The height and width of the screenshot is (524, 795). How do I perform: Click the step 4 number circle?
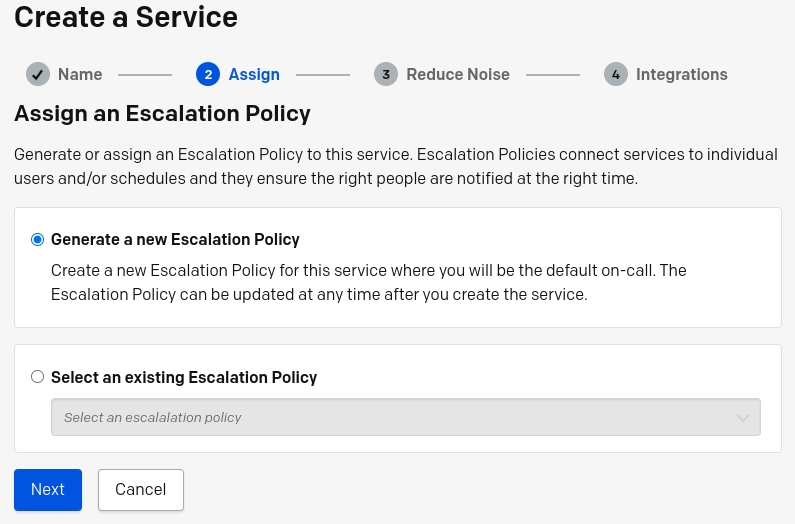click(616, 75)
